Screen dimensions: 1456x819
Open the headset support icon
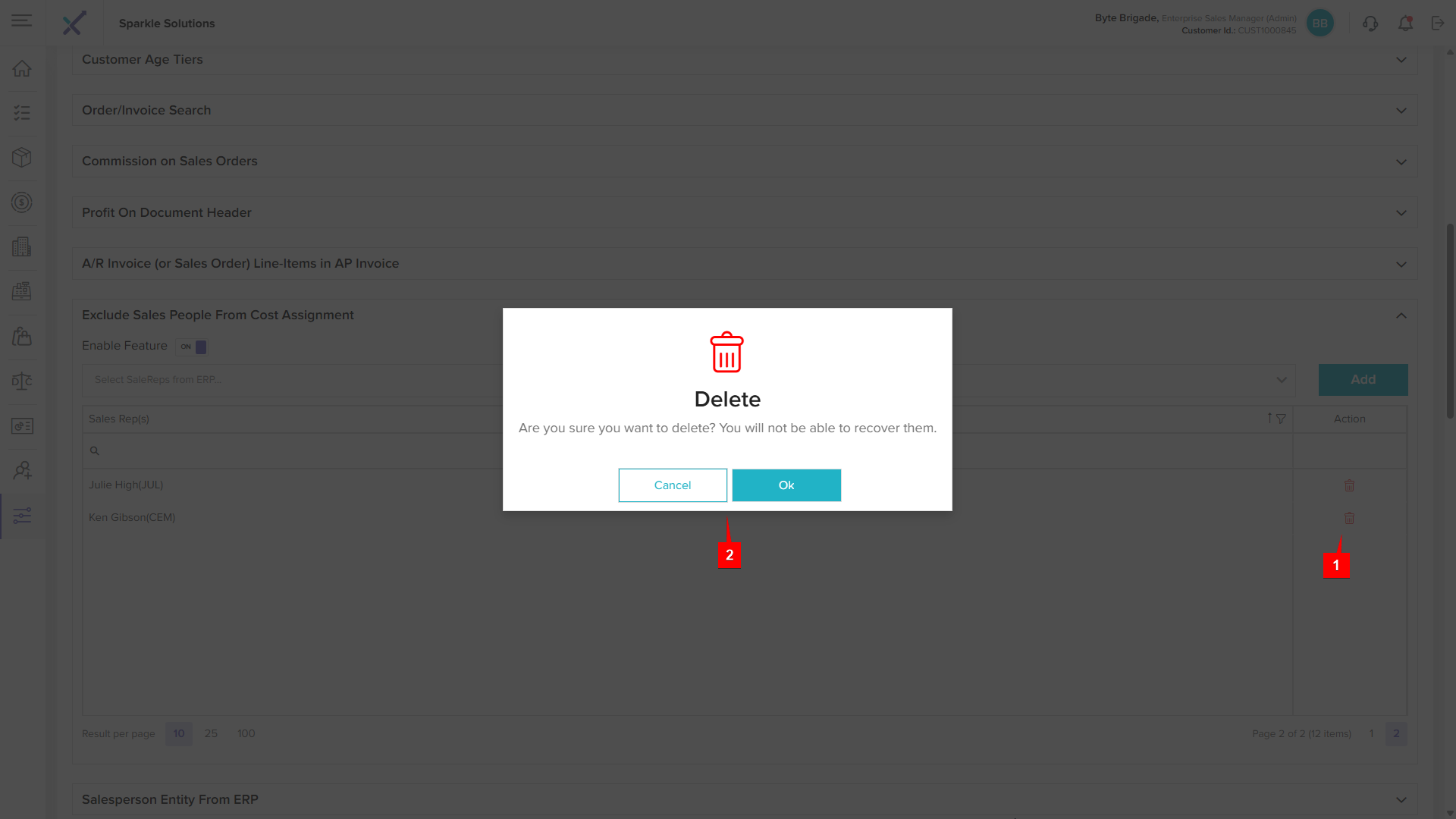tap(1370, 24)
